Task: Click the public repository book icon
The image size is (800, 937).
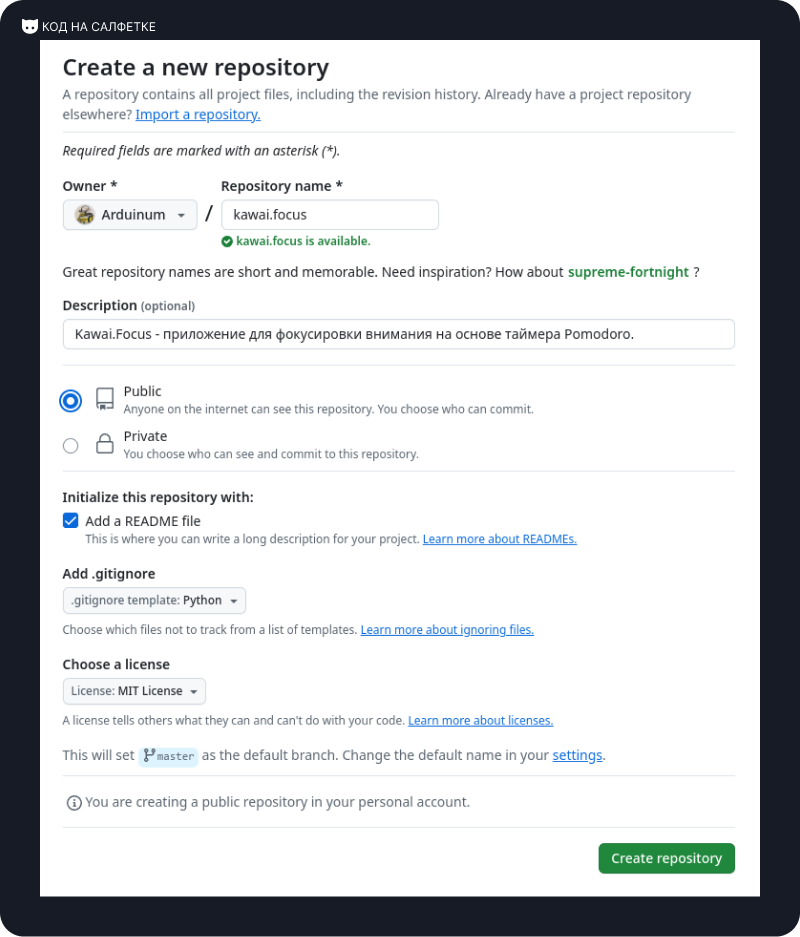Action: [105, 399]
